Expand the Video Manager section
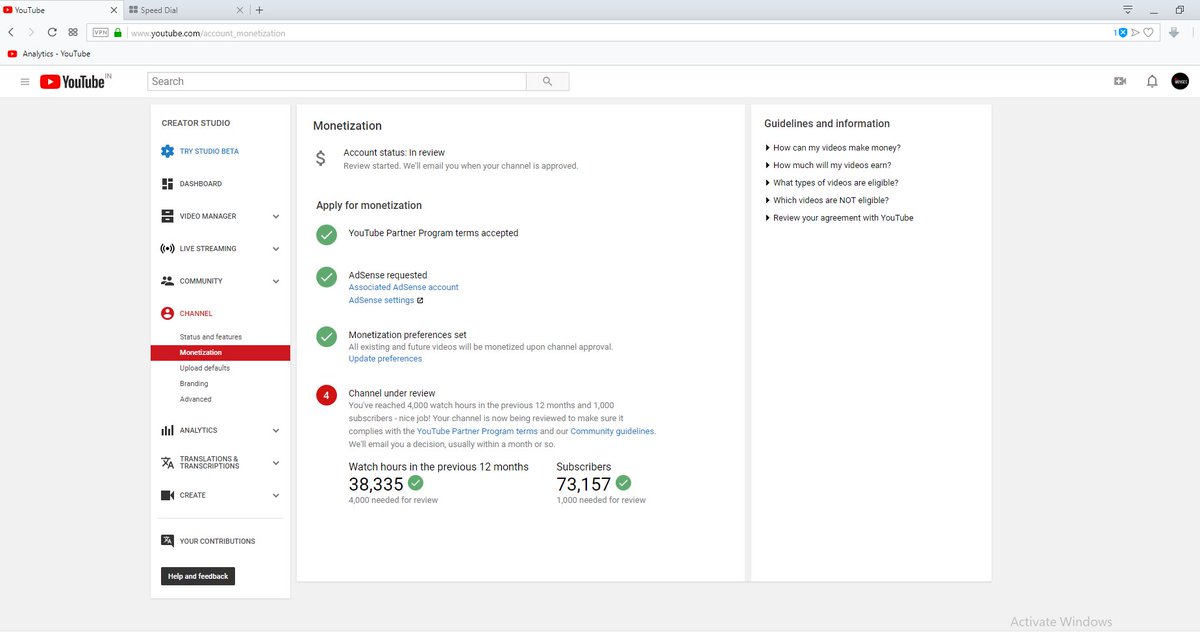The image size is (1200, 632). pyautogui.click(x=276, y=216)
